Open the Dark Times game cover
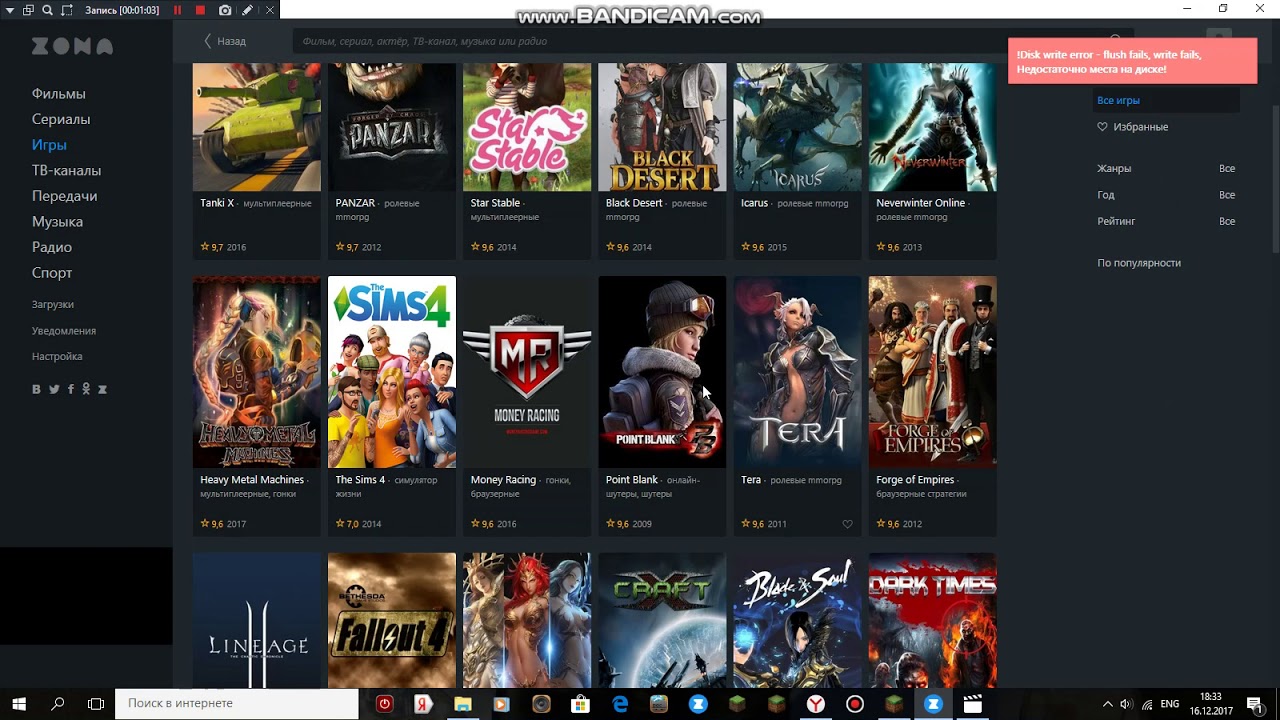 point(933,620)
